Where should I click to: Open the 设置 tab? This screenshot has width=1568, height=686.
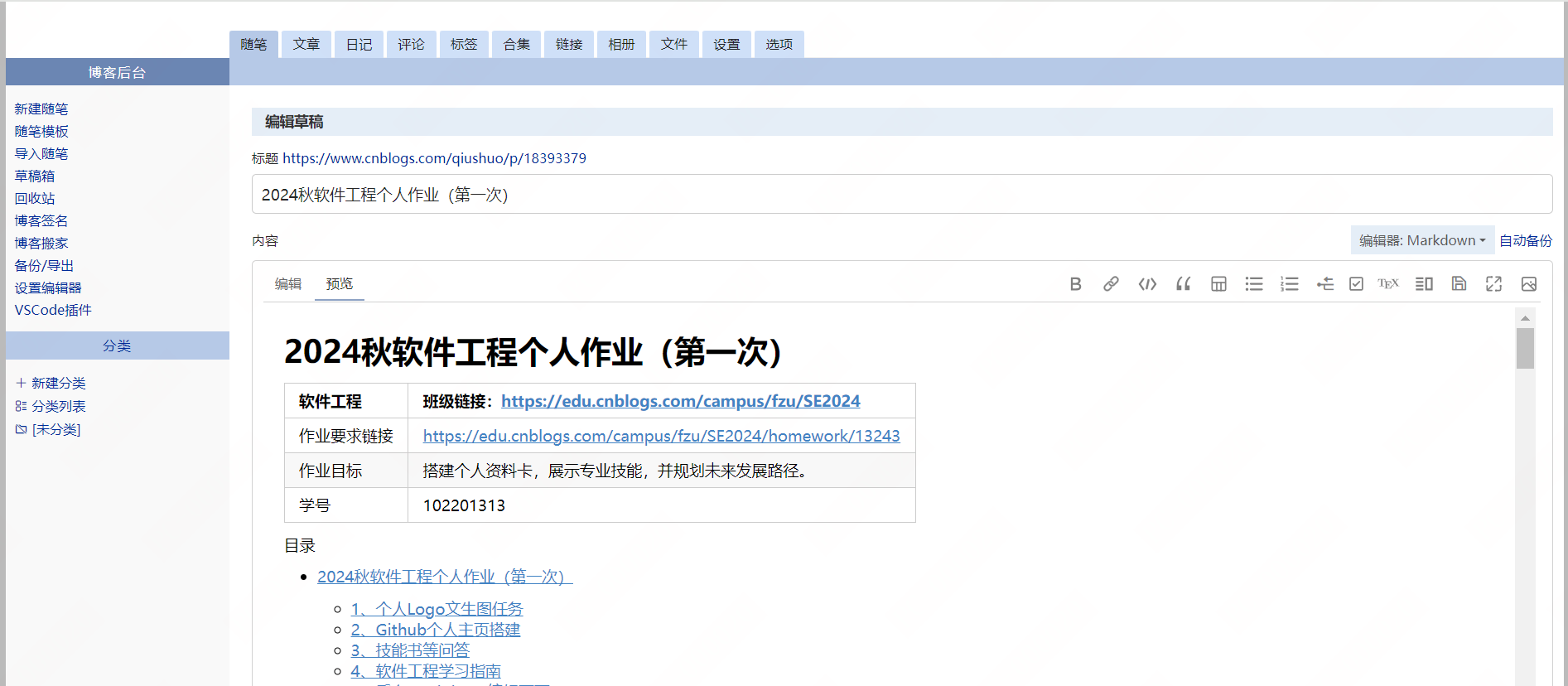click(726, 44)
